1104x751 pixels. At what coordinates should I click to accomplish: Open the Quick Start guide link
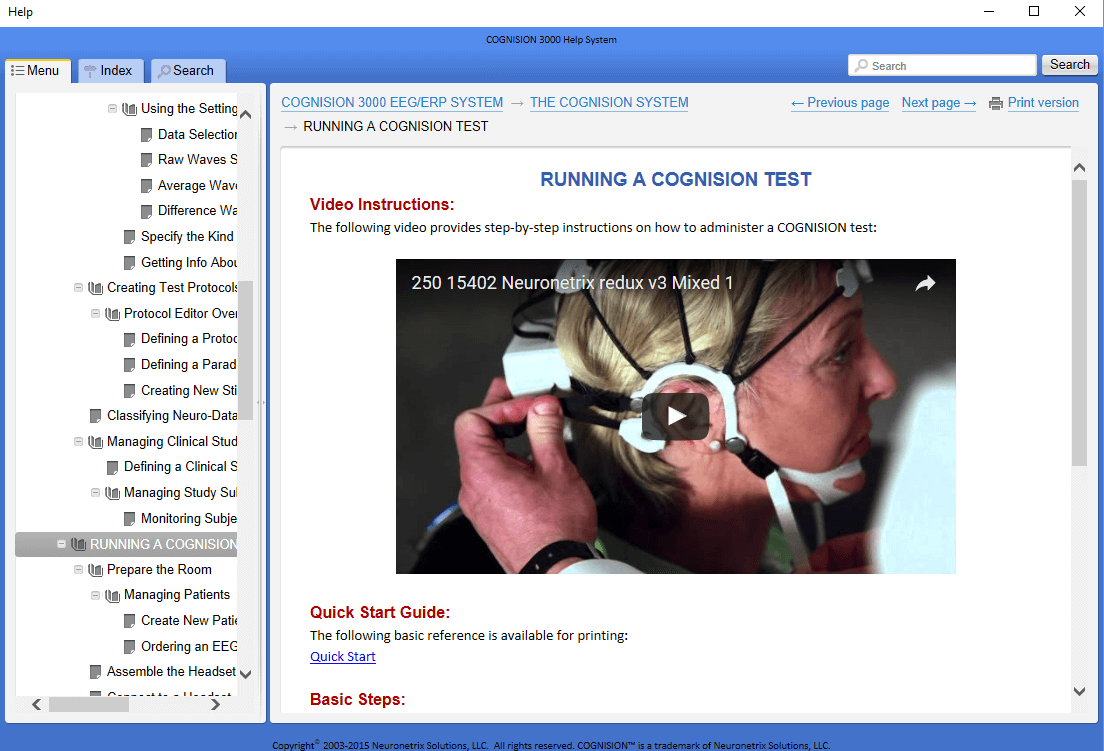point(343,657)
